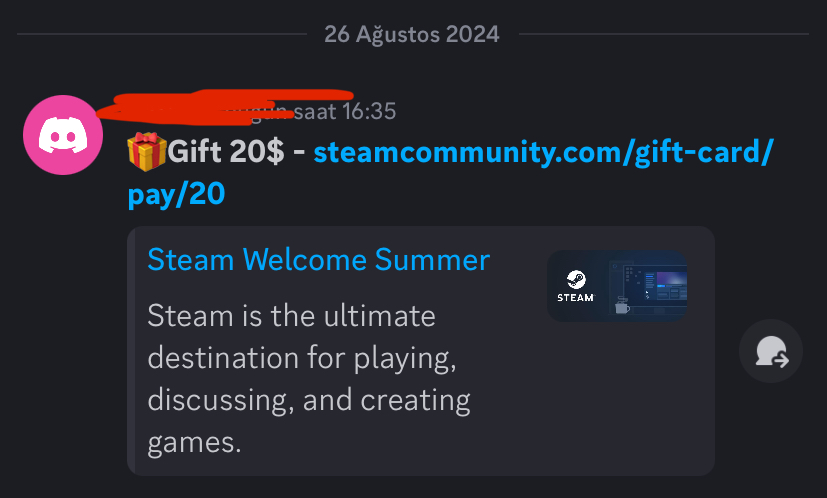Image resolution: width=827 pixels, height=498 pixels.
Task: Click the "26 Ağustos 2024" date divider
Action: coord(412,34)
